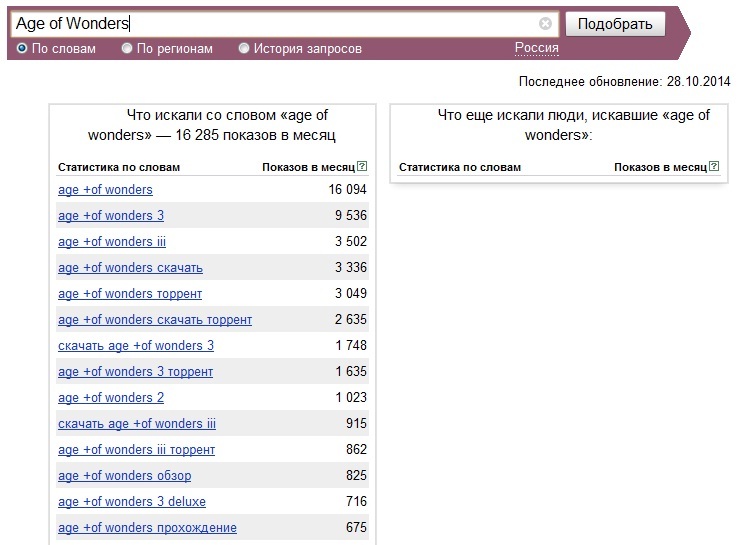Open the age +of wonders скачать link
Image resolution: width=738 pixels, height=545 pixels.
click(x=130, y=267)
